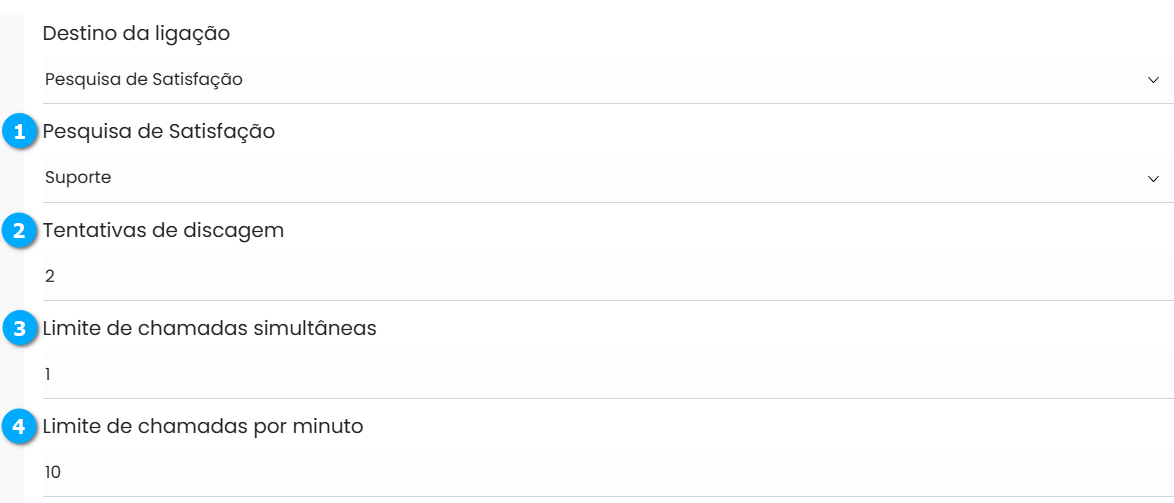Screen dimensions: 1174x503
Task: Click the value 1 in simultaneous calls limit
Action: click(x=48, y=374)
